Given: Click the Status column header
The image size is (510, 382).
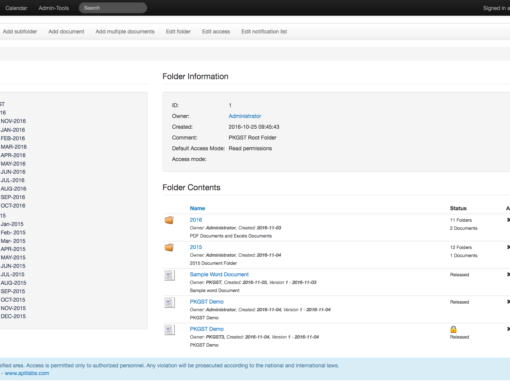Looking at the screenshot, I should coord(458,208).
